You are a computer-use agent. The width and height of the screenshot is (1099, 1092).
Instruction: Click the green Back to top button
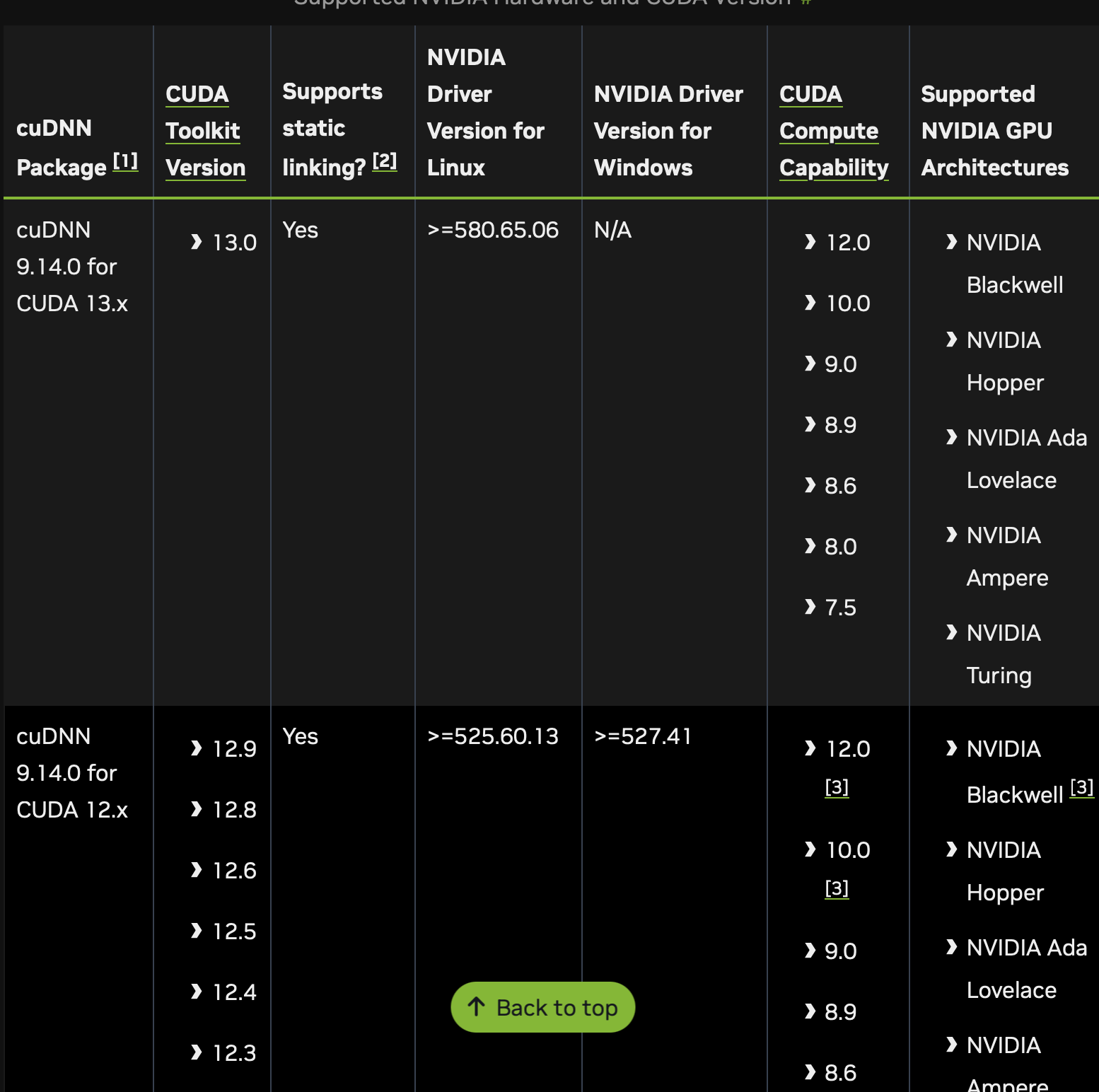[542, 1006]
